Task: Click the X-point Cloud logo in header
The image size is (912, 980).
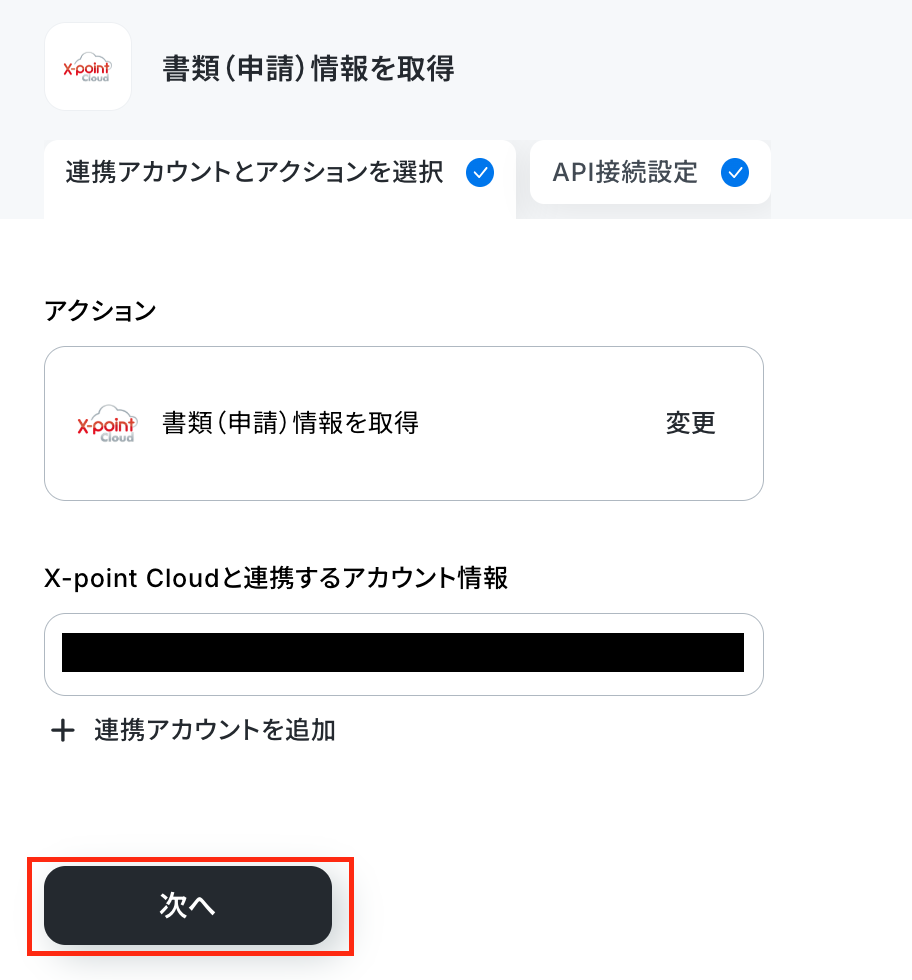Action: point(88,67)
